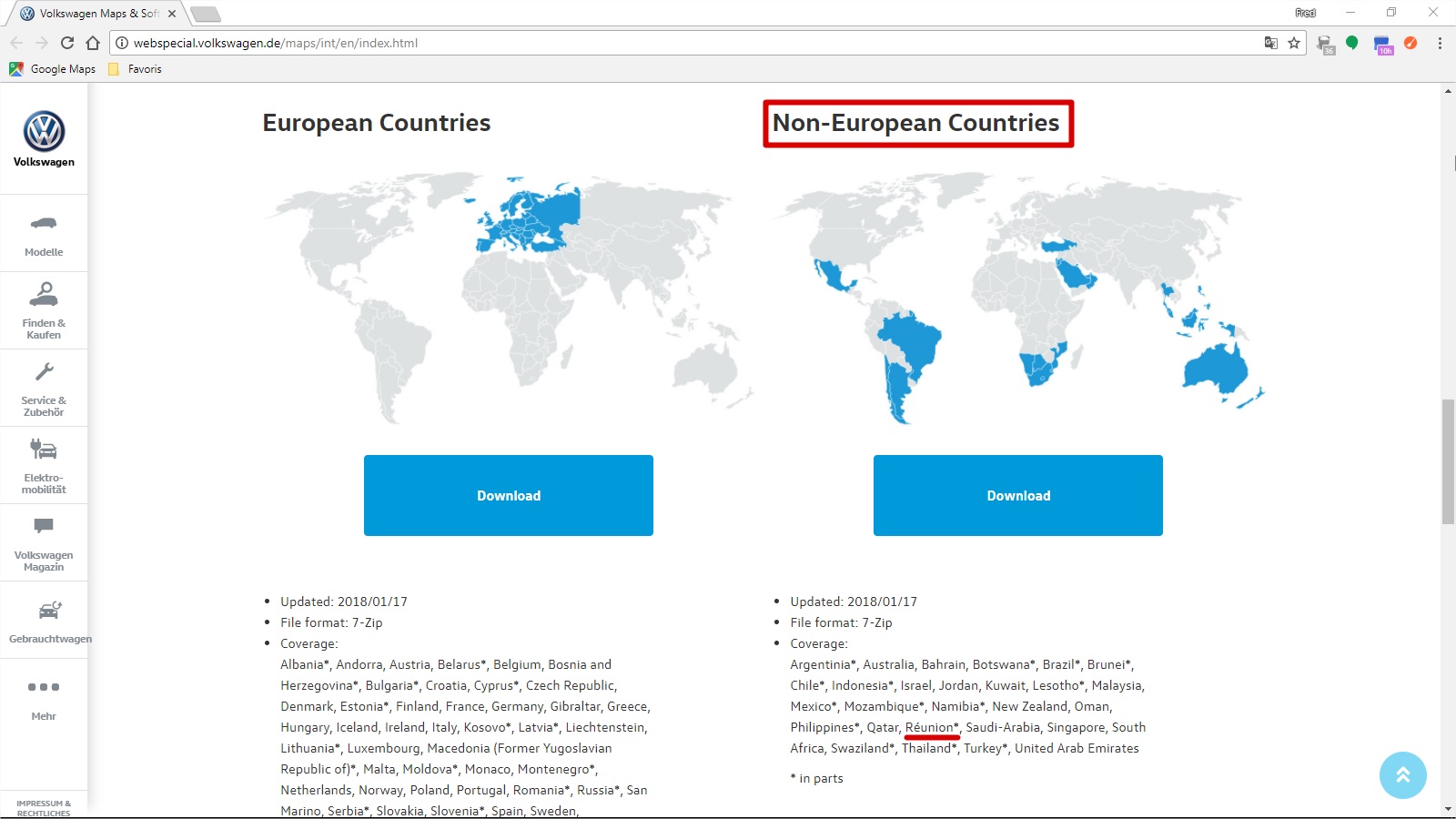Click the European Countries heading
The height and width of the screenshot is (819, 1456).
tap(377, 123)
